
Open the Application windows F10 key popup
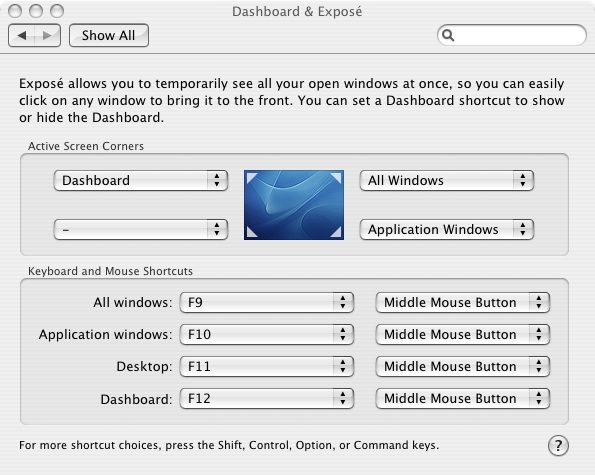267,334
